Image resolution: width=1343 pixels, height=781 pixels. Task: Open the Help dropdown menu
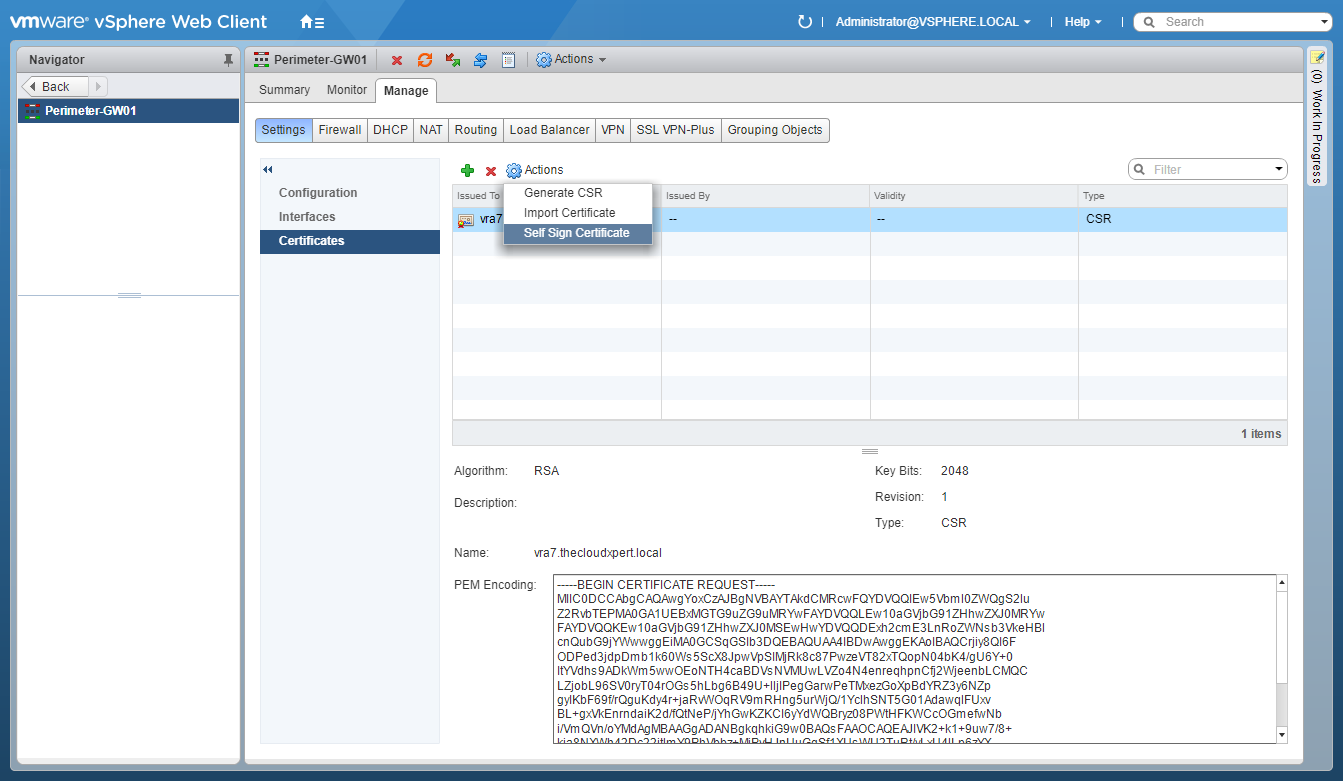point(1083,22)
